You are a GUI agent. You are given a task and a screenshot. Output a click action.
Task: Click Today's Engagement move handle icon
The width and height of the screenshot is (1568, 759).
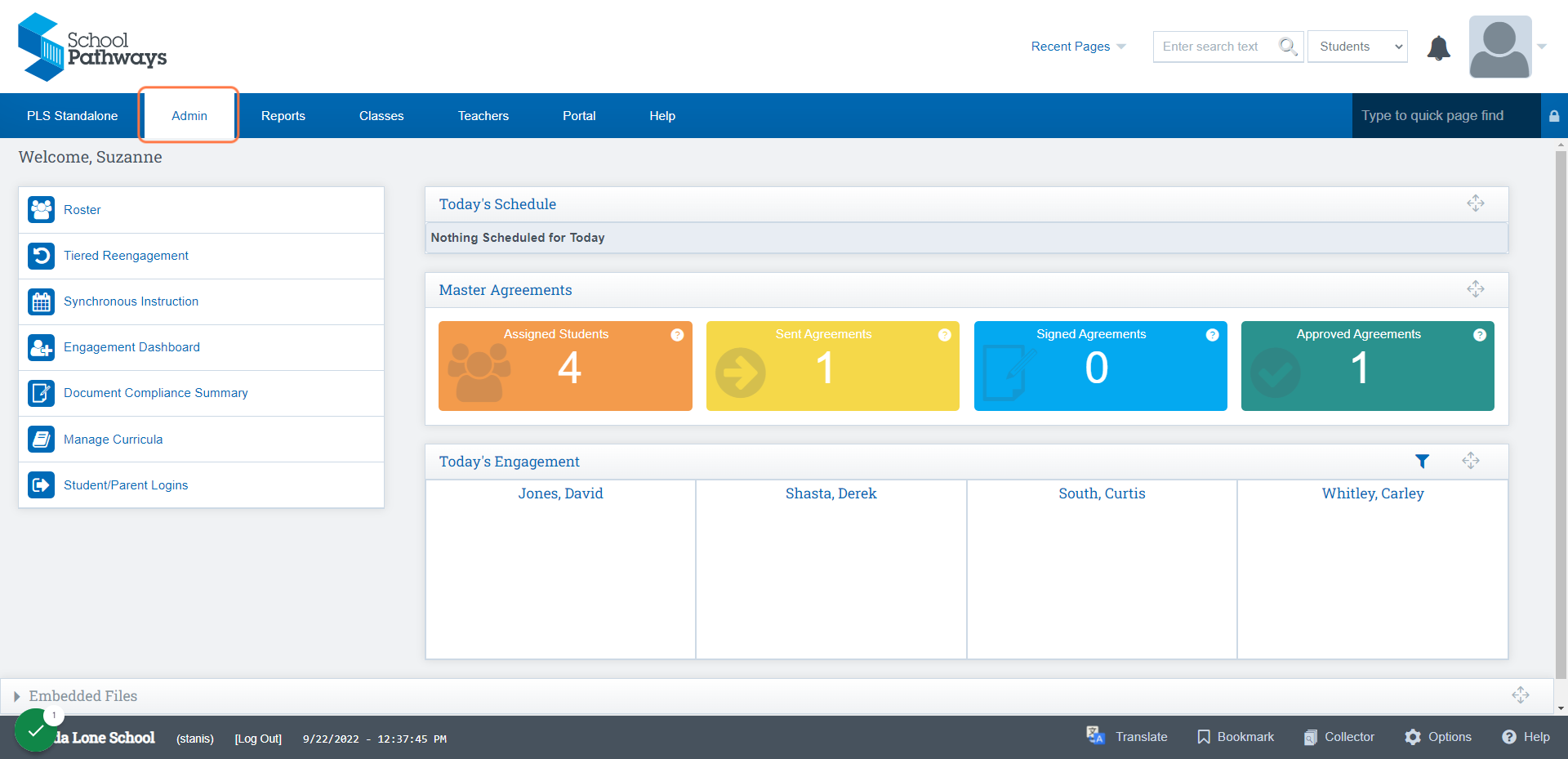click(x=1471, y=461)
